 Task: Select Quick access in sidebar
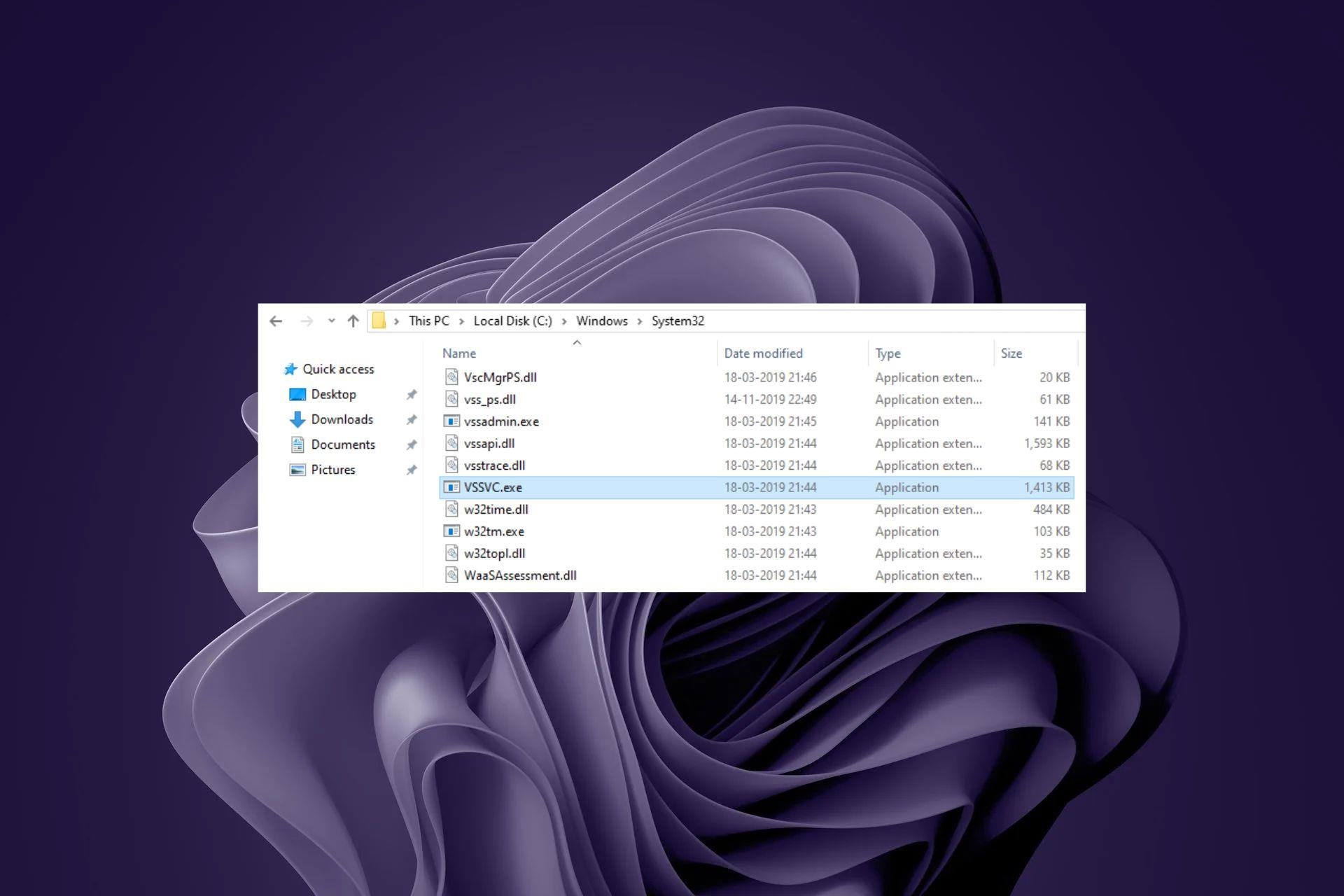(338, 369)
